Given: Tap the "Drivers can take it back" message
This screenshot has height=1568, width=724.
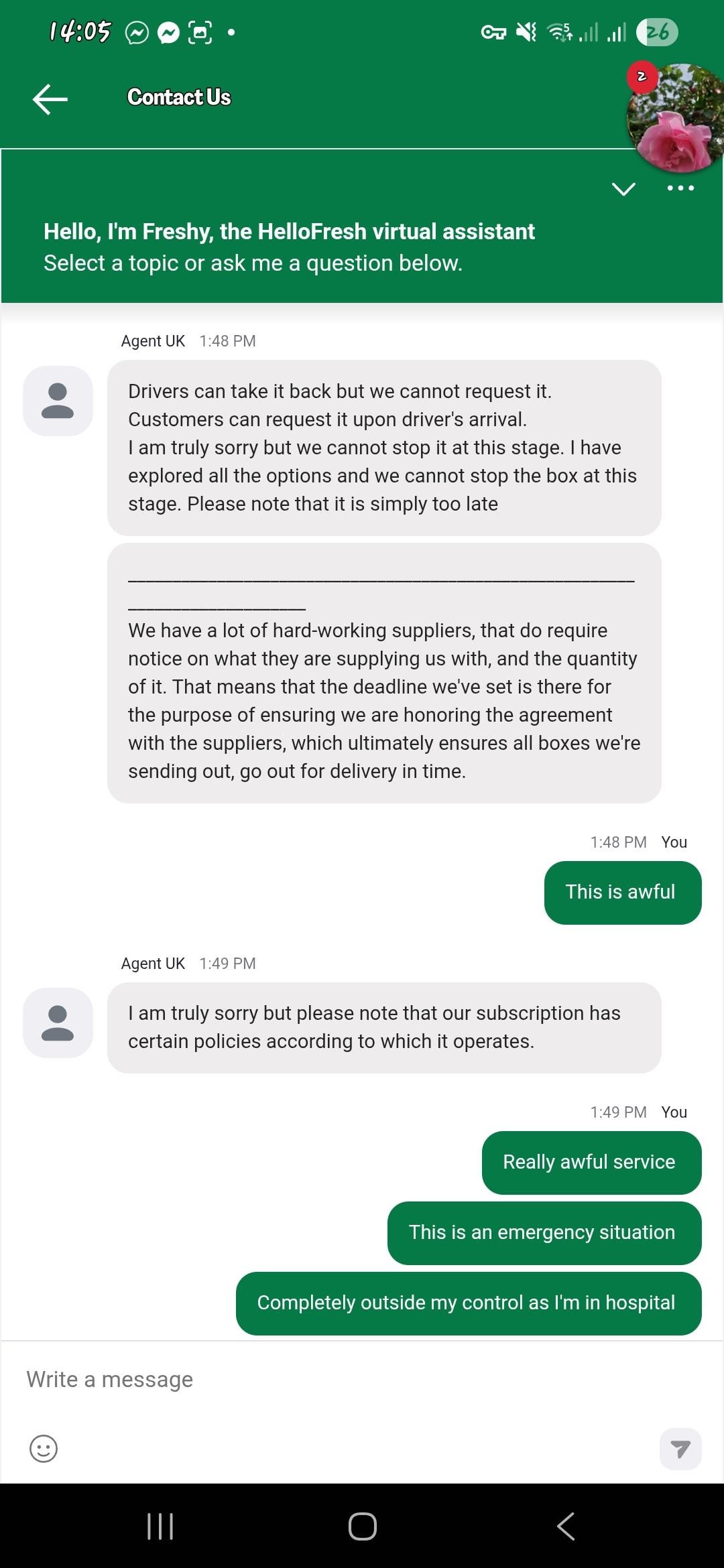Looking at the screenshot, I should [383, 448].
